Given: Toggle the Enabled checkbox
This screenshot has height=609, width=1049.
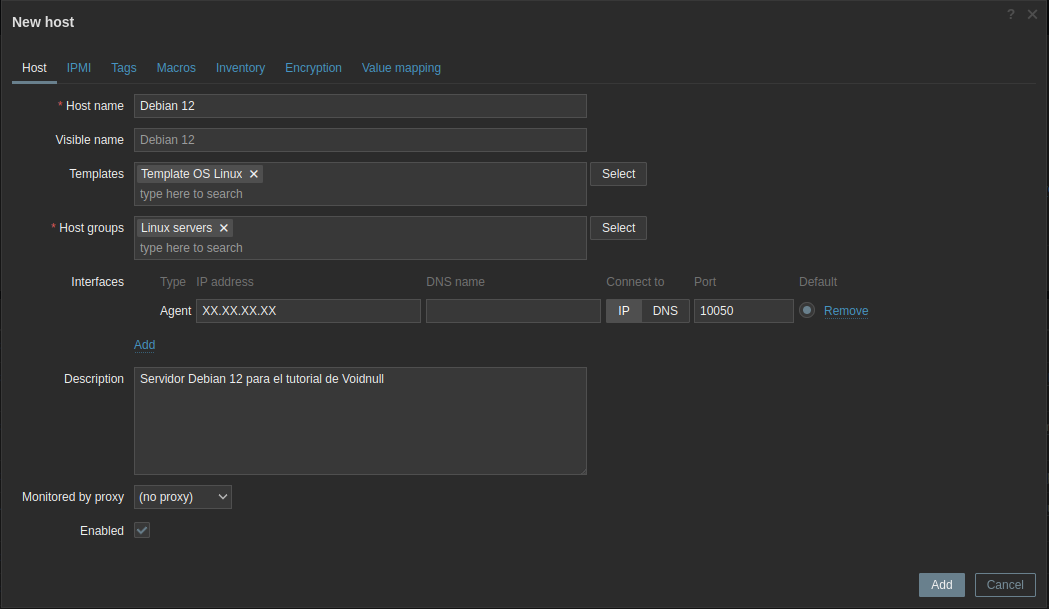Looking at the screenshot, I should pos(142,531).
